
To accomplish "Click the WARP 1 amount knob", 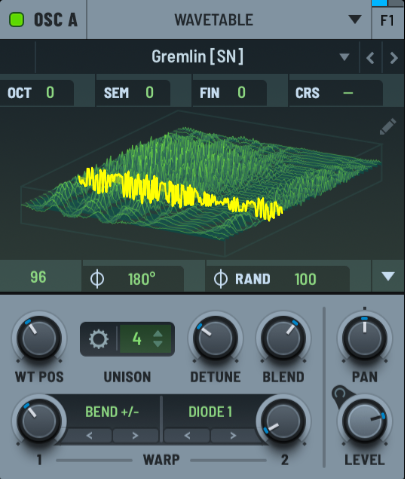I will [x=39, y=420].
